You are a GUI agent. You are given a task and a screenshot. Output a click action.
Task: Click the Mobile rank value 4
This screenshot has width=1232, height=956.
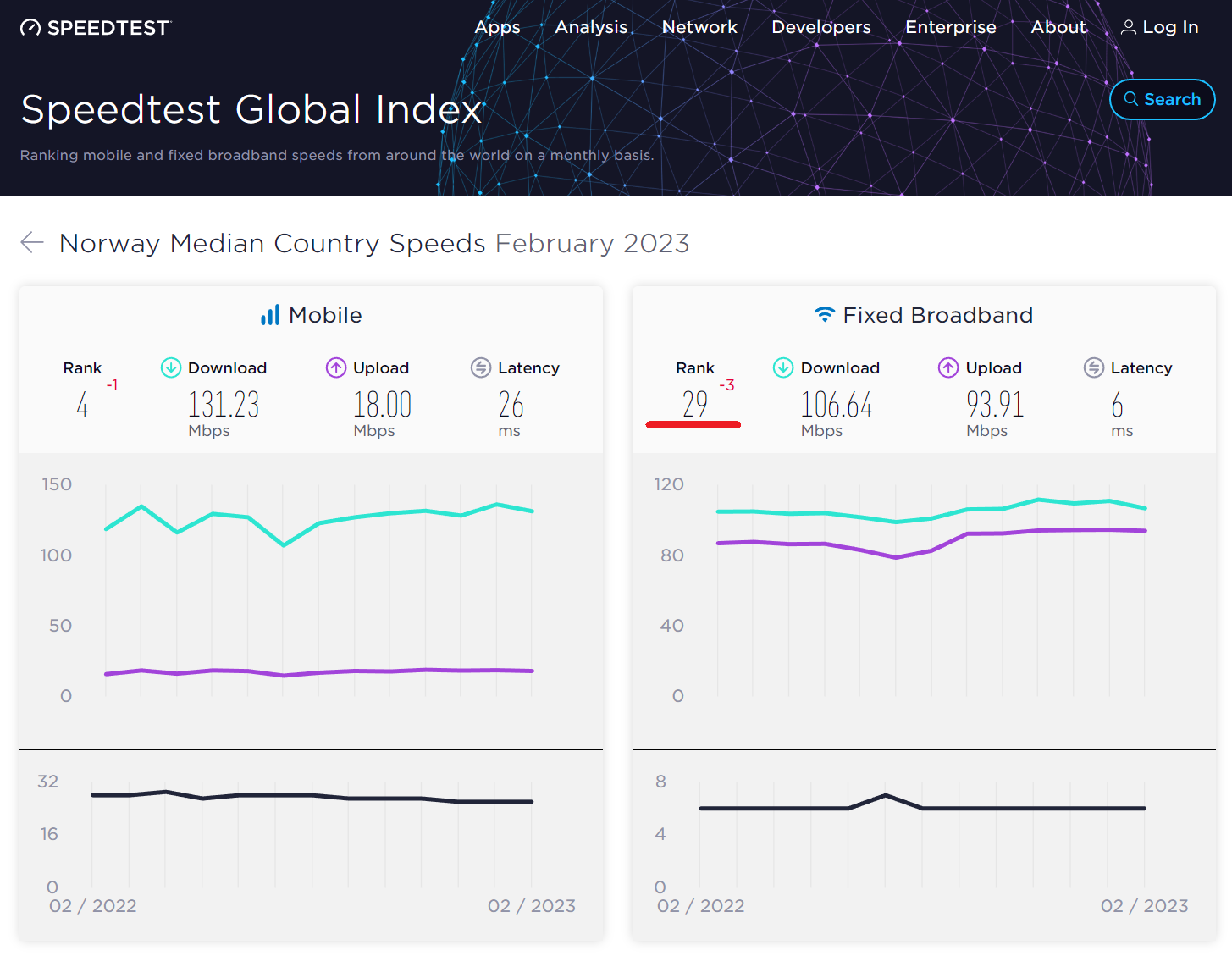click(82, 405)
